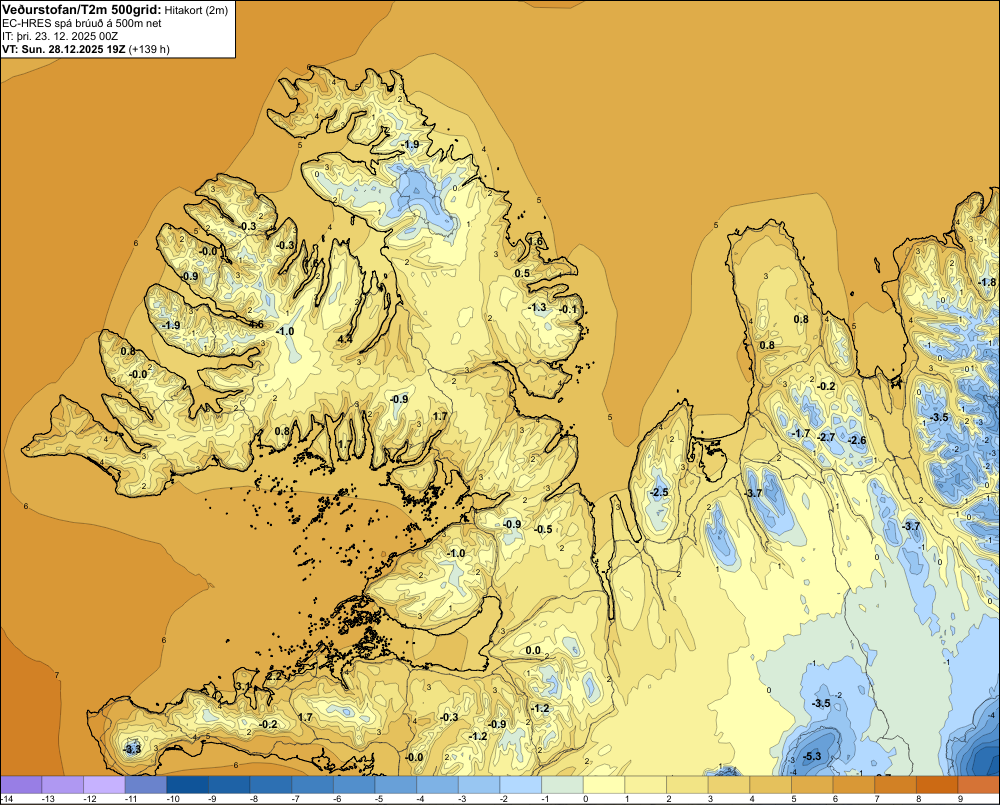Click the valid time 'VT: Sun. 28.12.2025 19Z'
The width and height of the screenshot is (1000, 805).
coord(64,49)
